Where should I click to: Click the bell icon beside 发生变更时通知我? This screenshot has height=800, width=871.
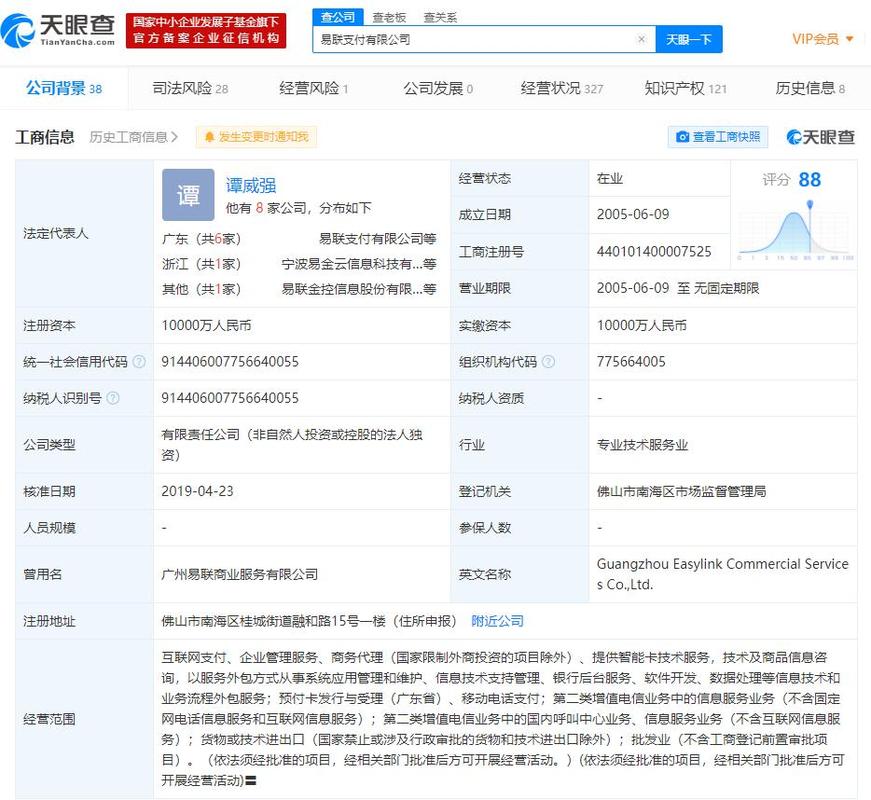click(209, 136)
